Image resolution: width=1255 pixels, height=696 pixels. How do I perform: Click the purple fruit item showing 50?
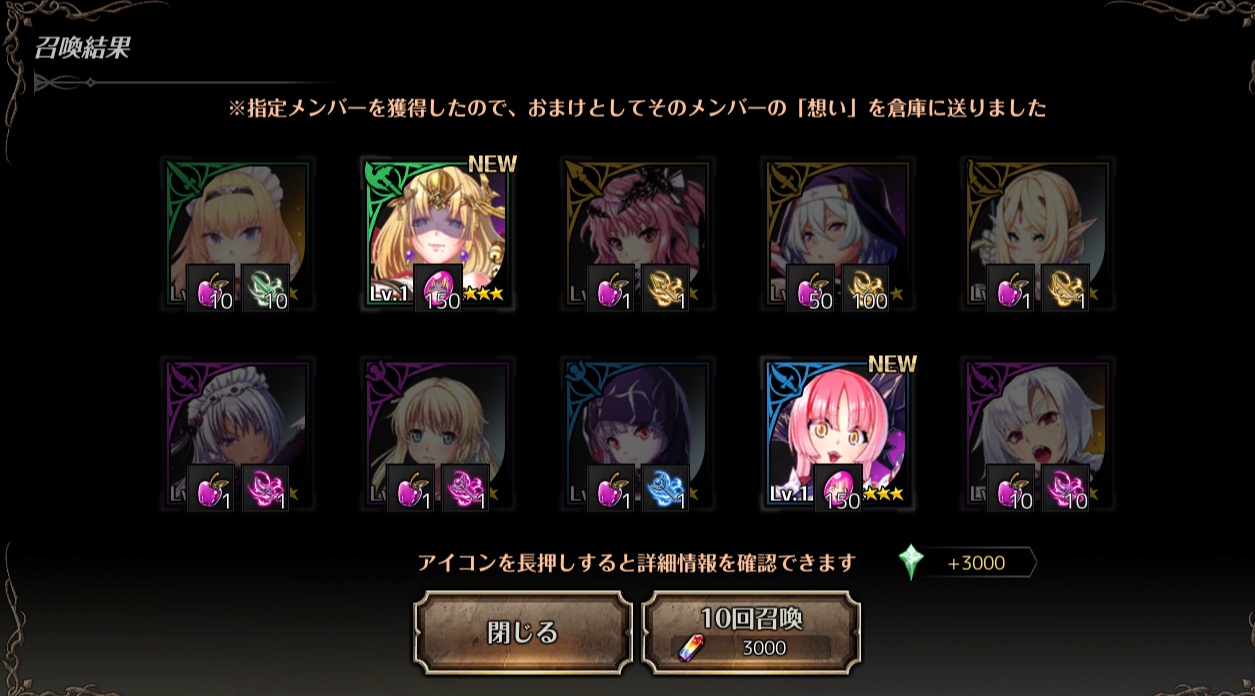[811, 288]
